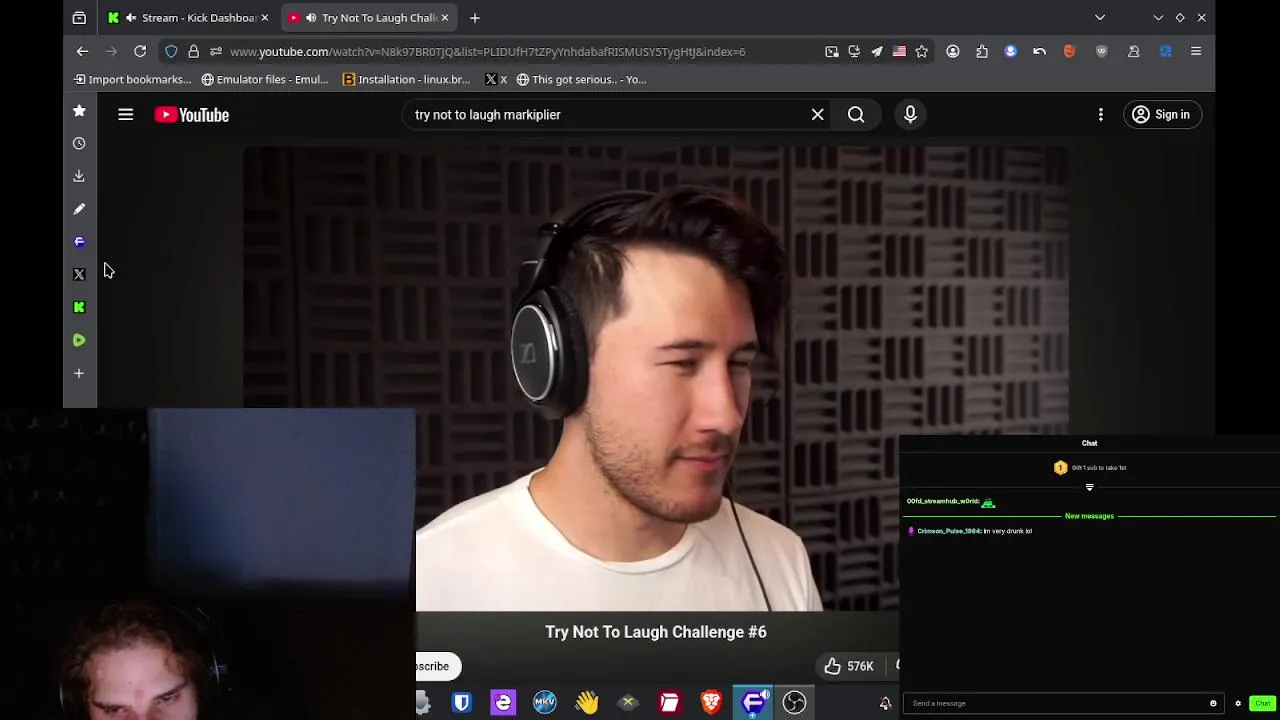The image size is (1280, 720).
Task: Start voice search with the microphone
Action: coord(910,115)
